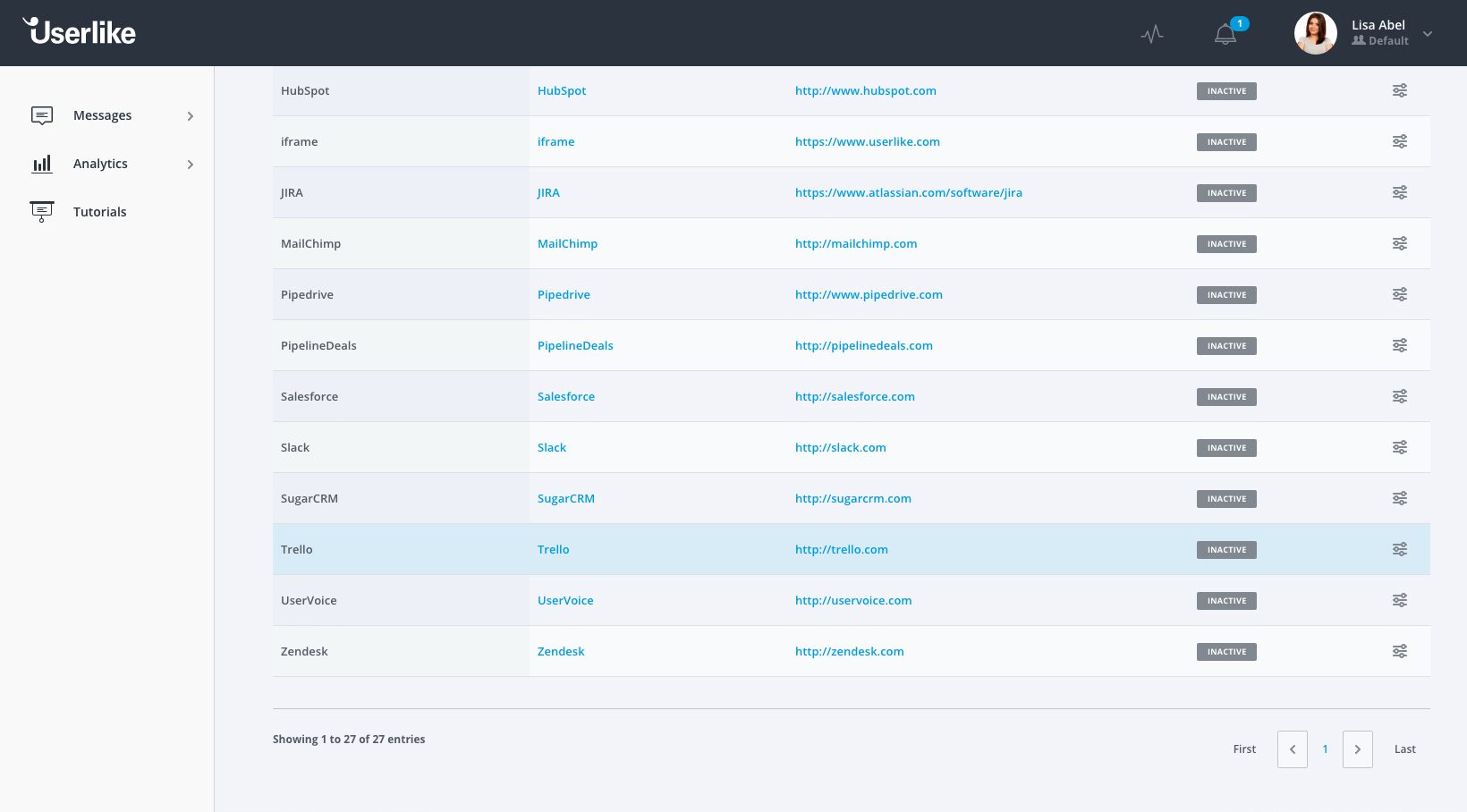Open the Pipedrive add-on link
This screenshot has height=812, width=1467.
pos(564,294)
